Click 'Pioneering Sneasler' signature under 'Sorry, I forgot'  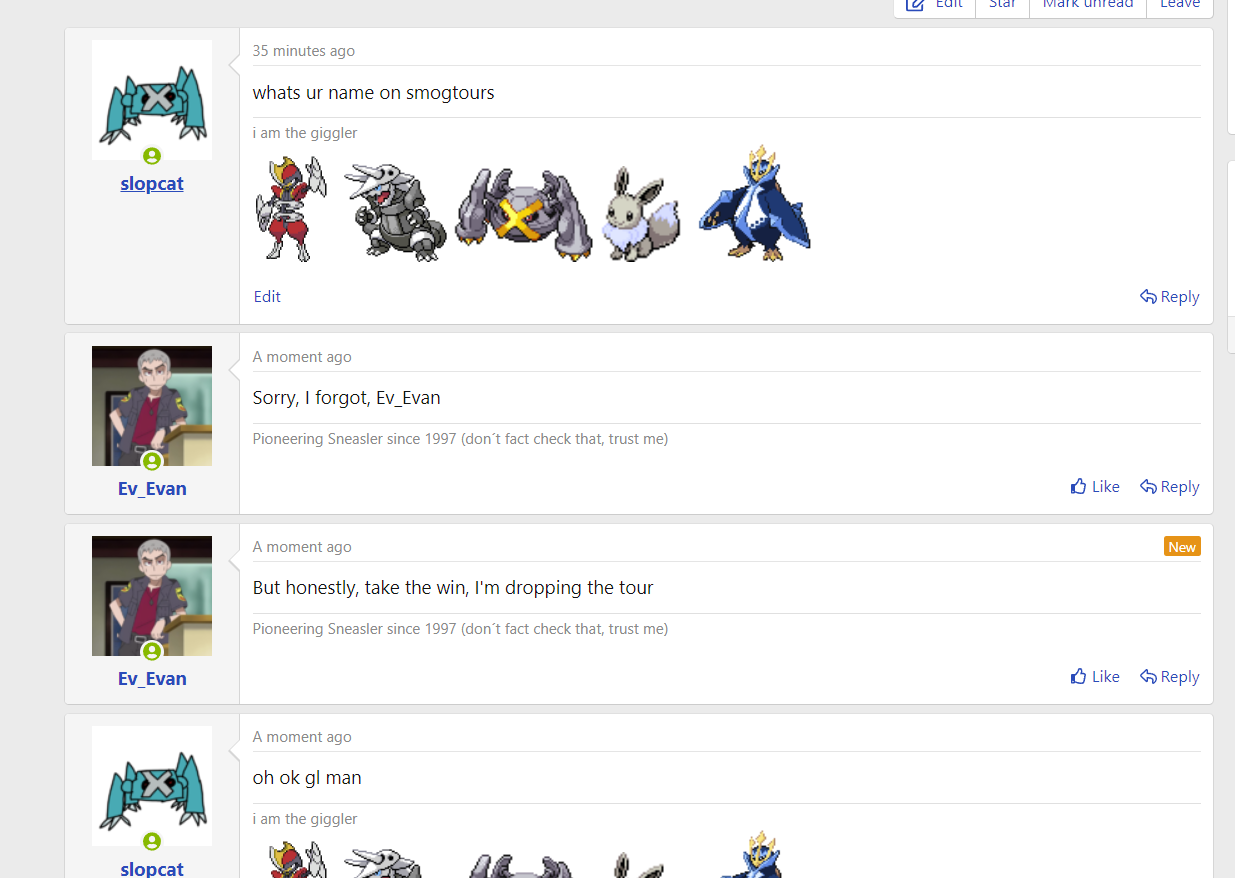click(x=460, y=439)
